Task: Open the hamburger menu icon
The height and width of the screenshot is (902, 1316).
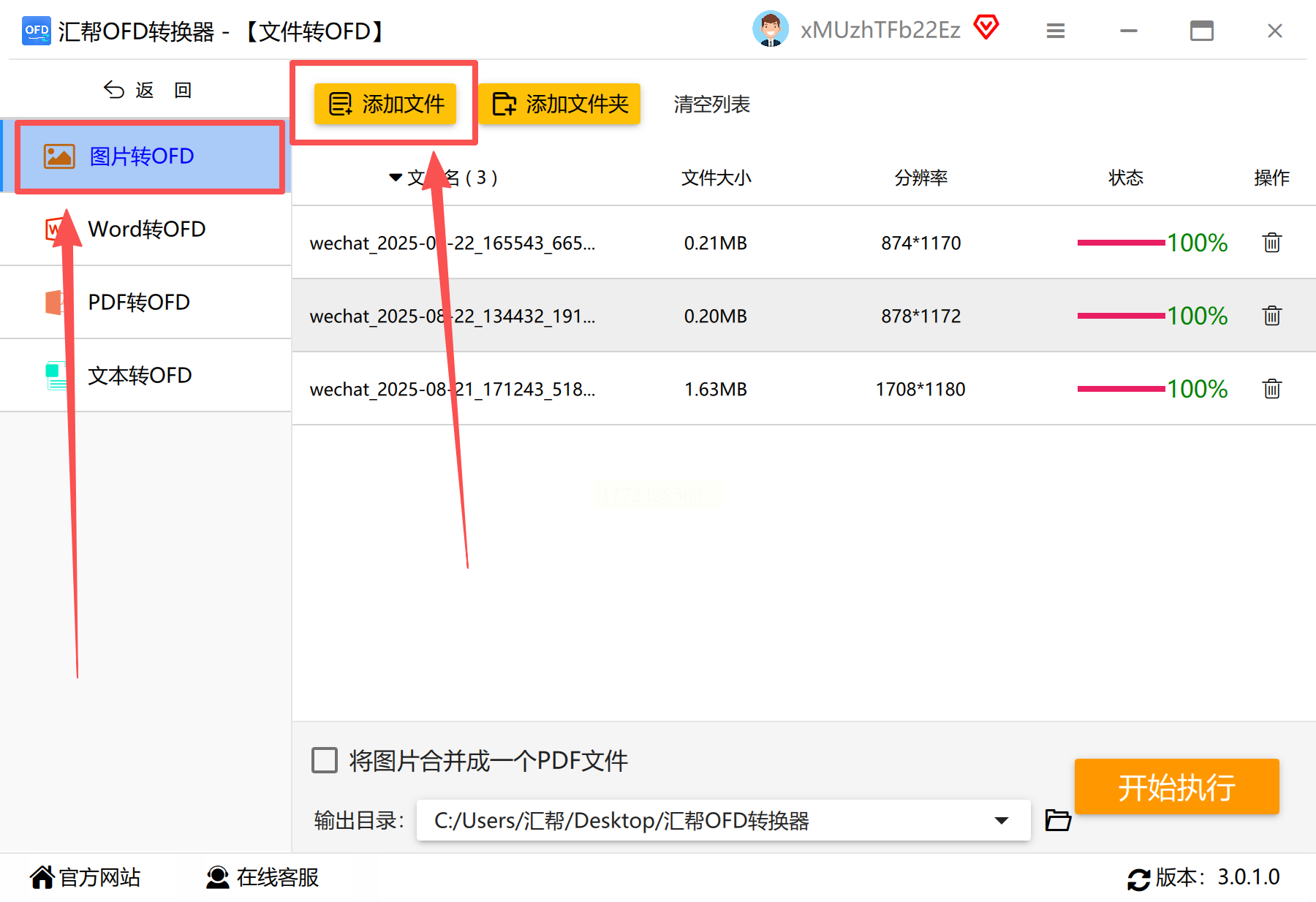Action: coord(1055,31)
